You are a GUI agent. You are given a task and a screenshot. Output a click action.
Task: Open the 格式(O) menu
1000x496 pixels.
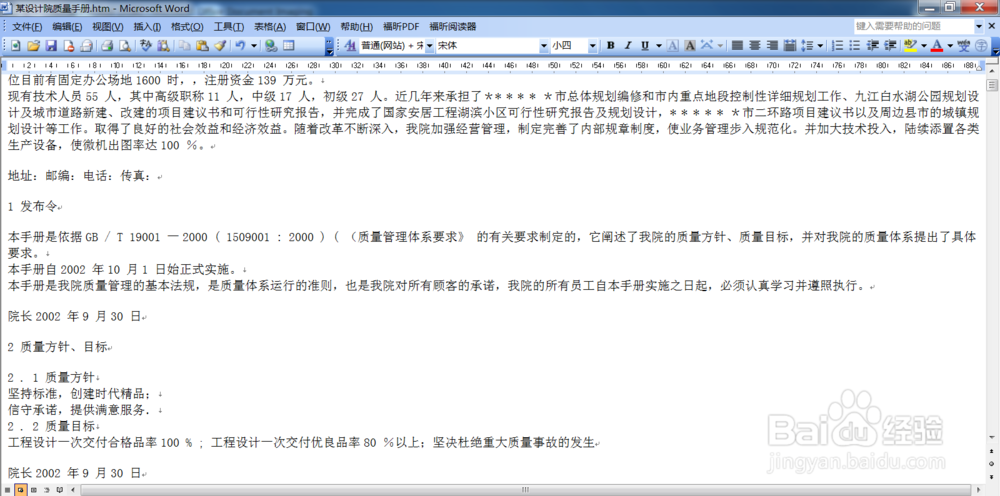coord(187,27)
